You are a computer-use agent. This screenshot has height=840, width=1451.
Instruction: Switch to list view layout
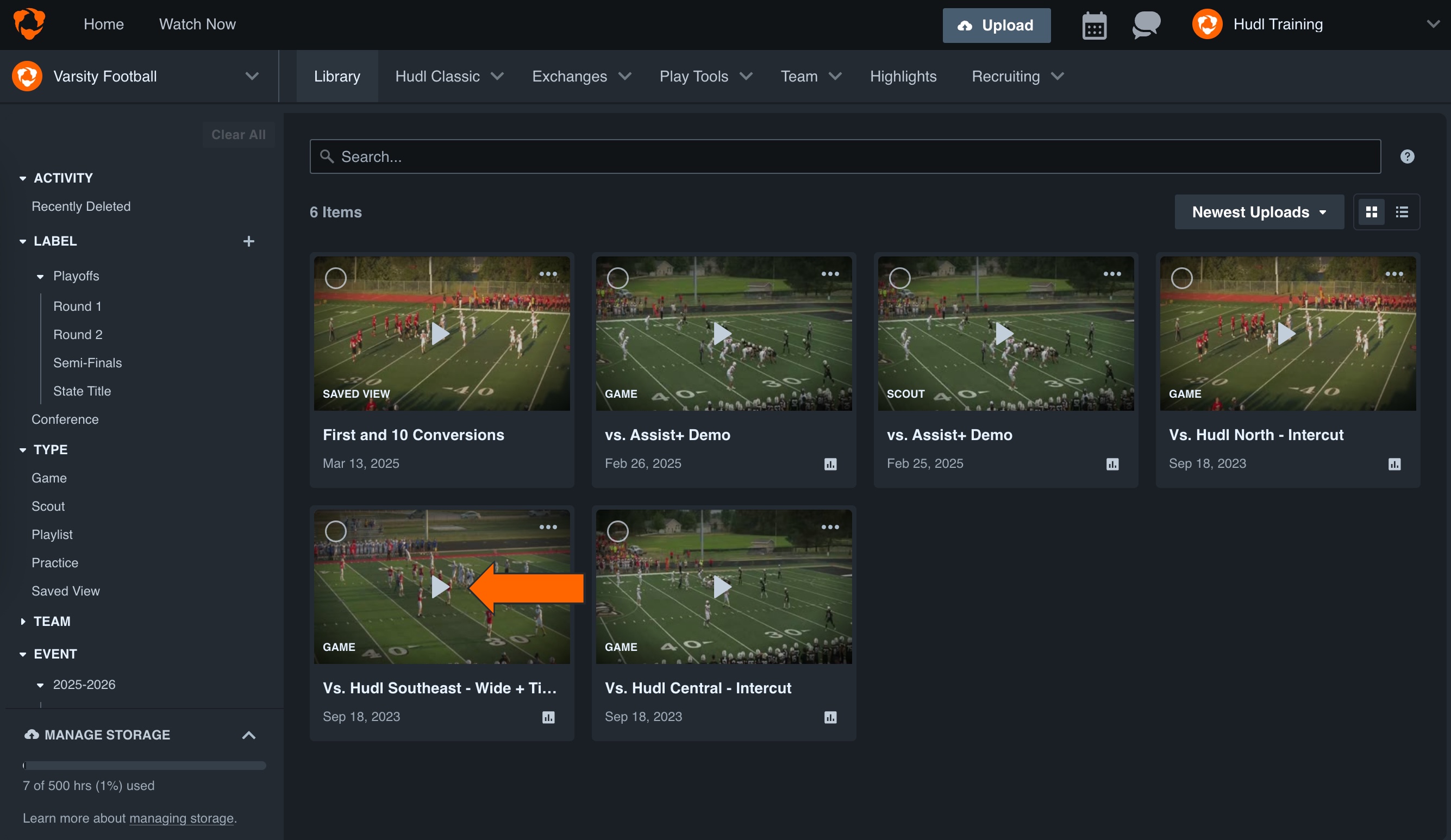pos(1402,212)
